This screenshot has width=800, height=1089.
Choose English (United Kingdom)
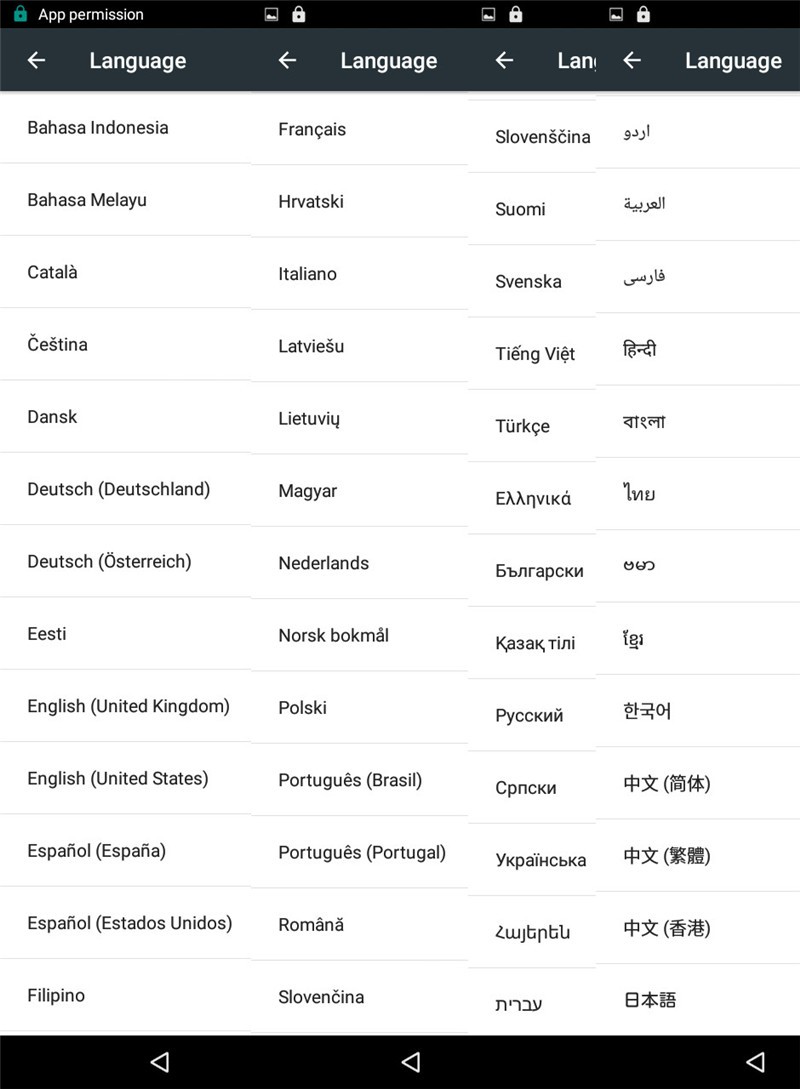tap(128, 706)
